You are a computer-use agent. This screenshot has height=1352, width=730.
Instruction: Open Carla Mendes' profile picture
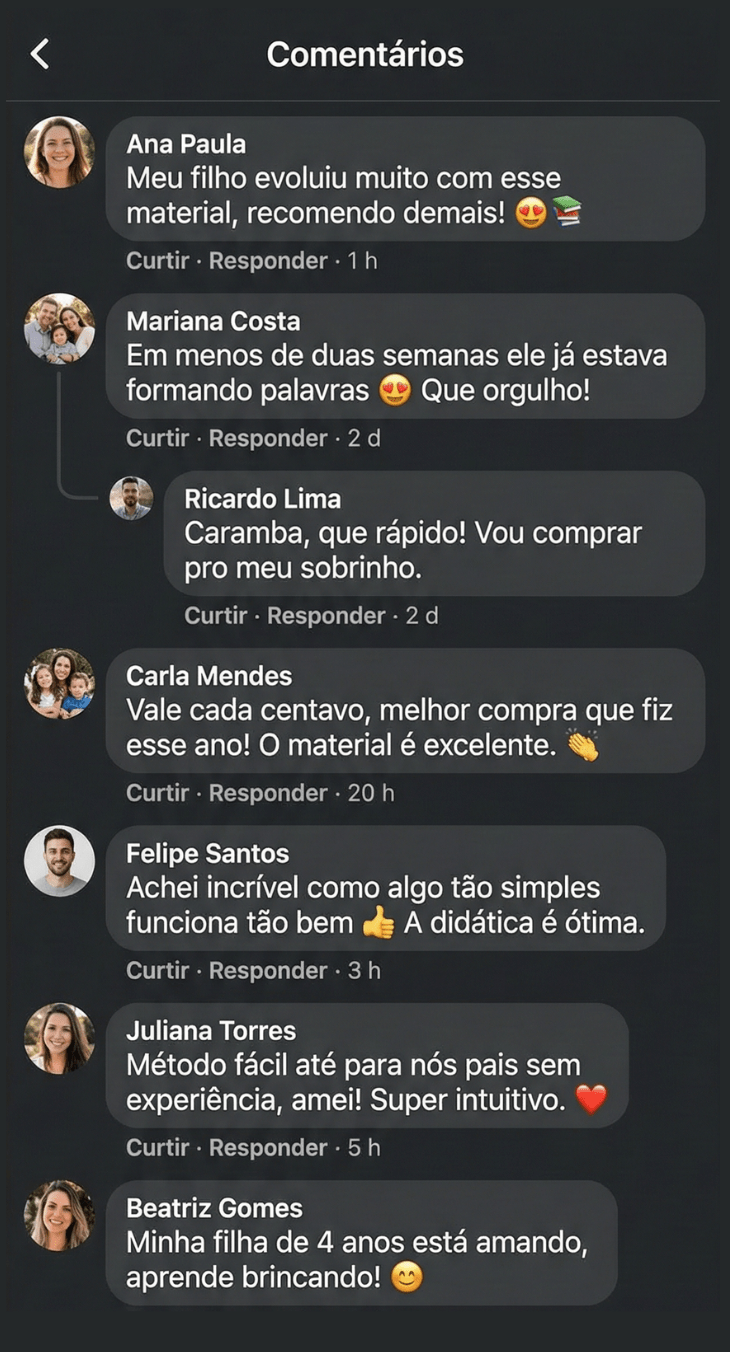[59, 684]
